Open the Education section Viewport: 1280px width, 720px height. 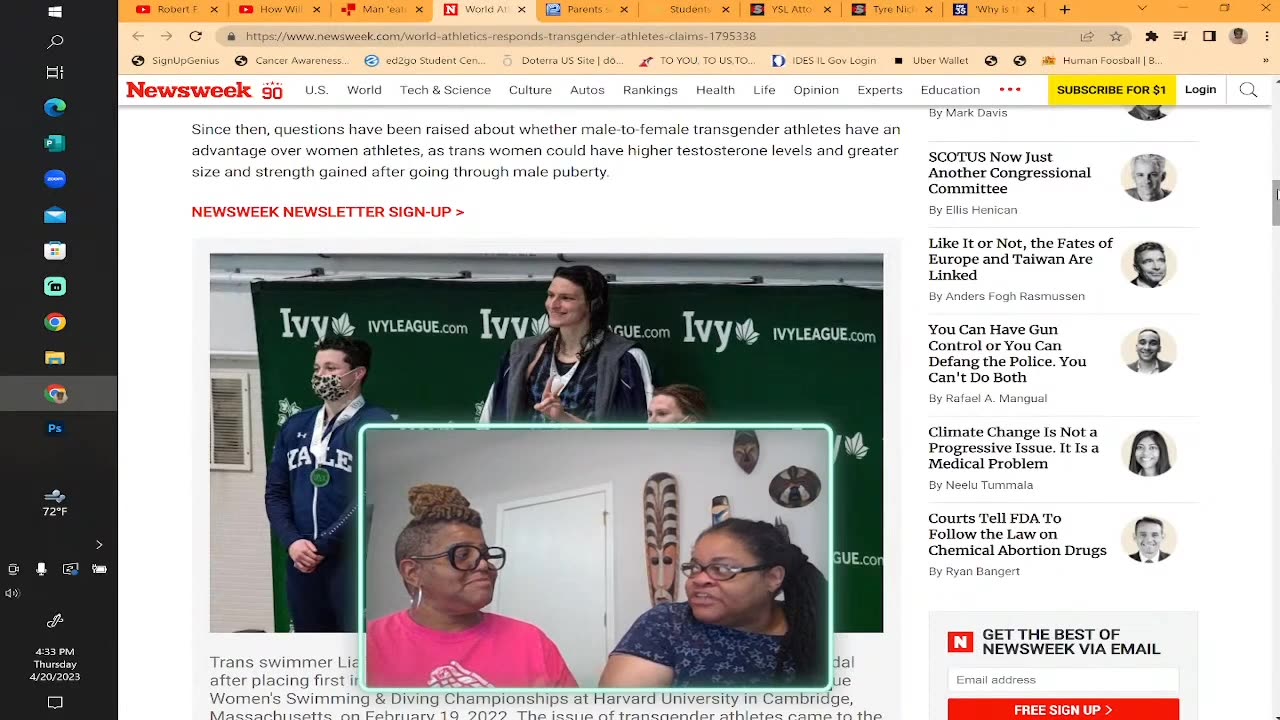tap(950, 90)
